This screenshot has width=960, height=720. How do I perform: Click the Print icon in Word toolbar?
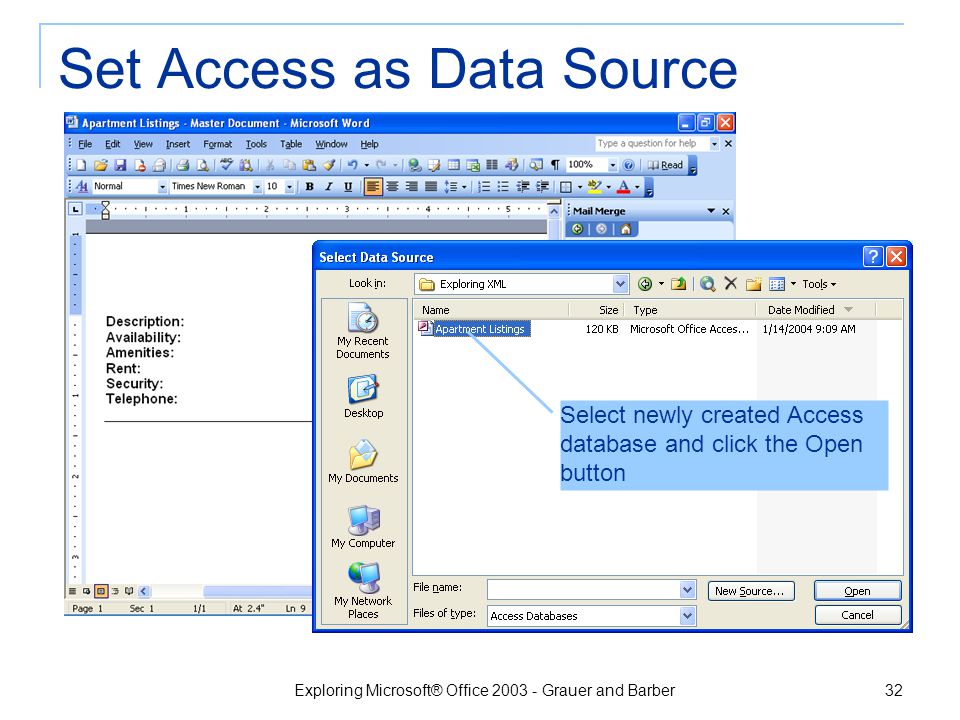(182, 165)
